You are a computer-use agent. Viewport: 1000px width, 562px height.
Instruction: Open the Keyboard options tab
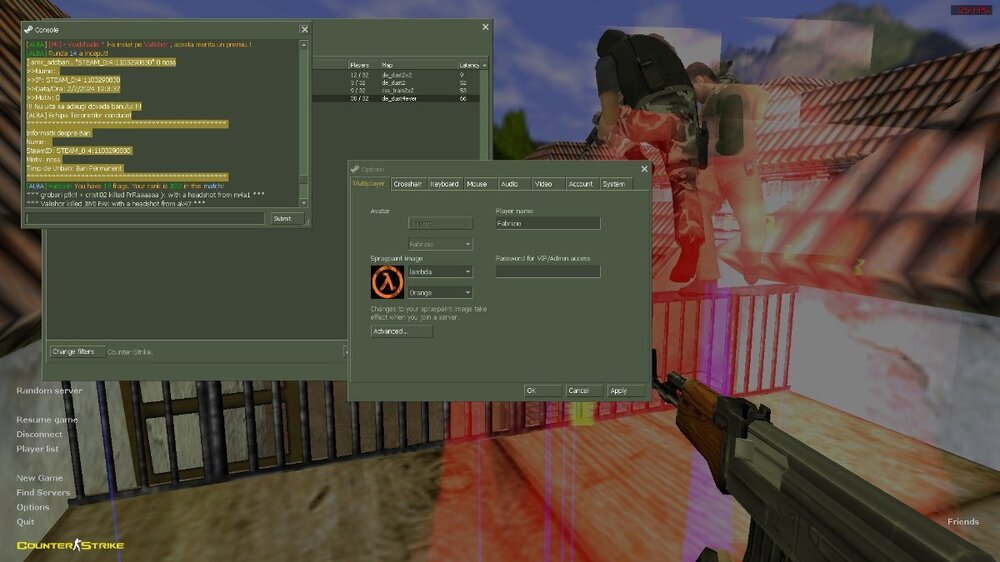444,184
